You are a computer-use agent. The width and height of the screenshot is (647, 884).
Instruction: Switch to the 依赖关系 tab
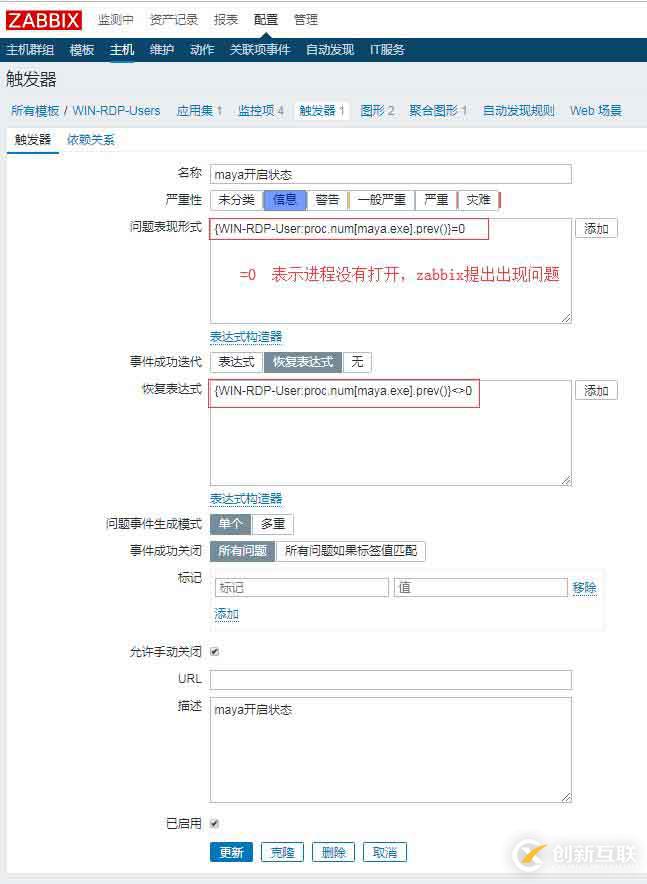click(91, 140)
